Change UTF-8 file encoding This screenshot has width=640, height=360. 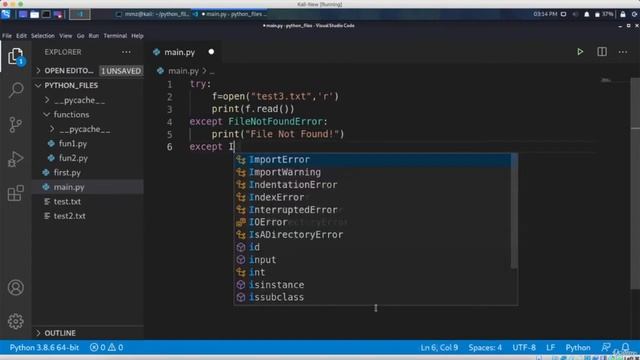pyautogui.click(x=524, y=348)
